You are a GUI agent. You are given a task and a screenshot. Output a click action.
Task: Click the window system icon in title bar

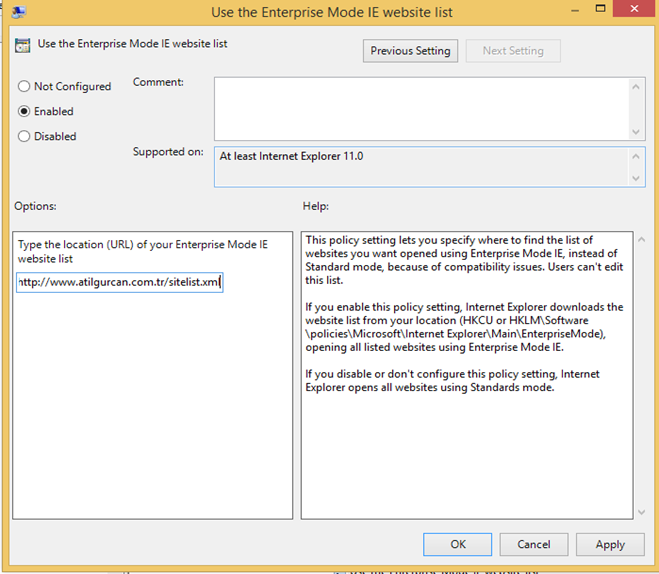(x=18, y=12)
